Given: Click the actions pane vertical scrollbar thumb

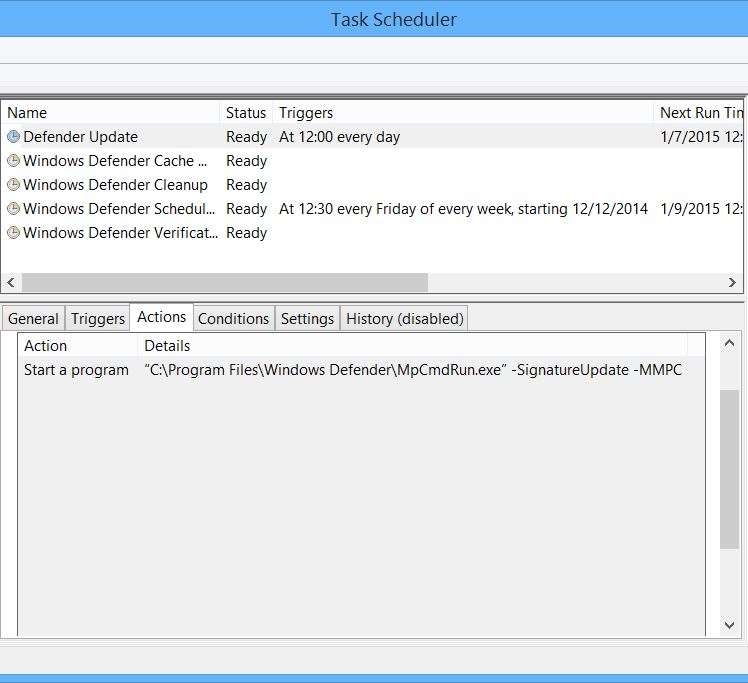Looking at the screenshot, I should point(730,468).
